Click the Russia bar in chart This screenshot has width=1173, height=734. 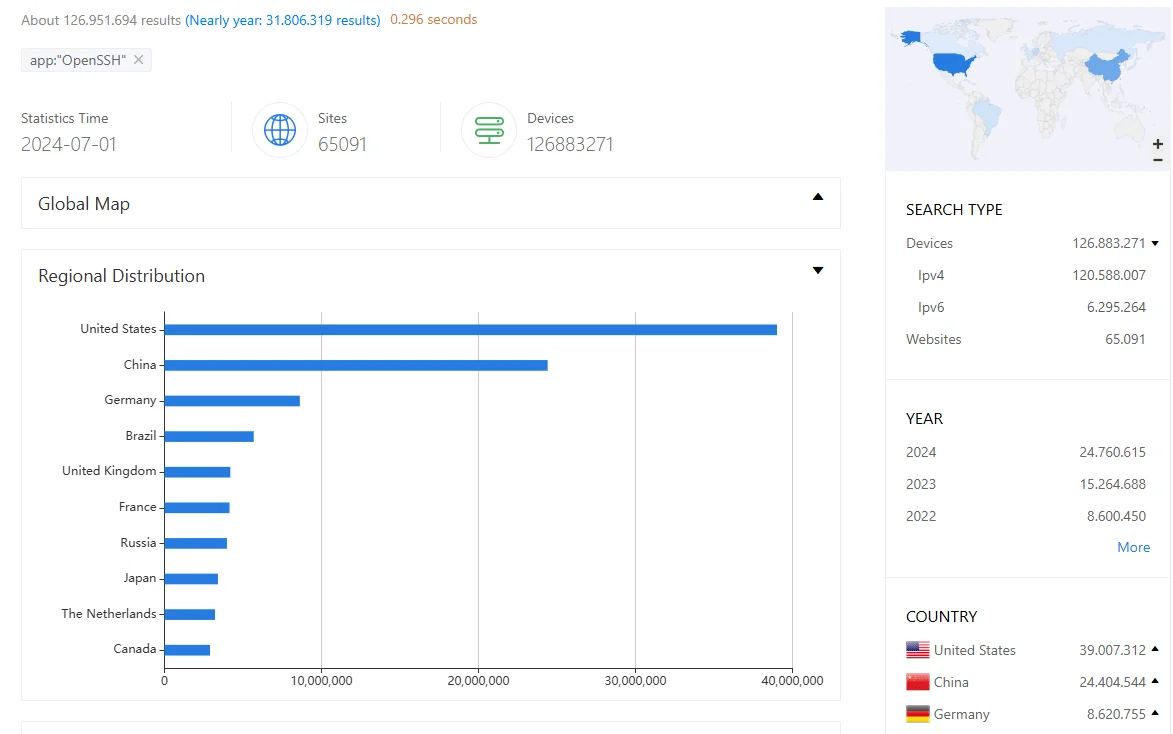point(196,543)
